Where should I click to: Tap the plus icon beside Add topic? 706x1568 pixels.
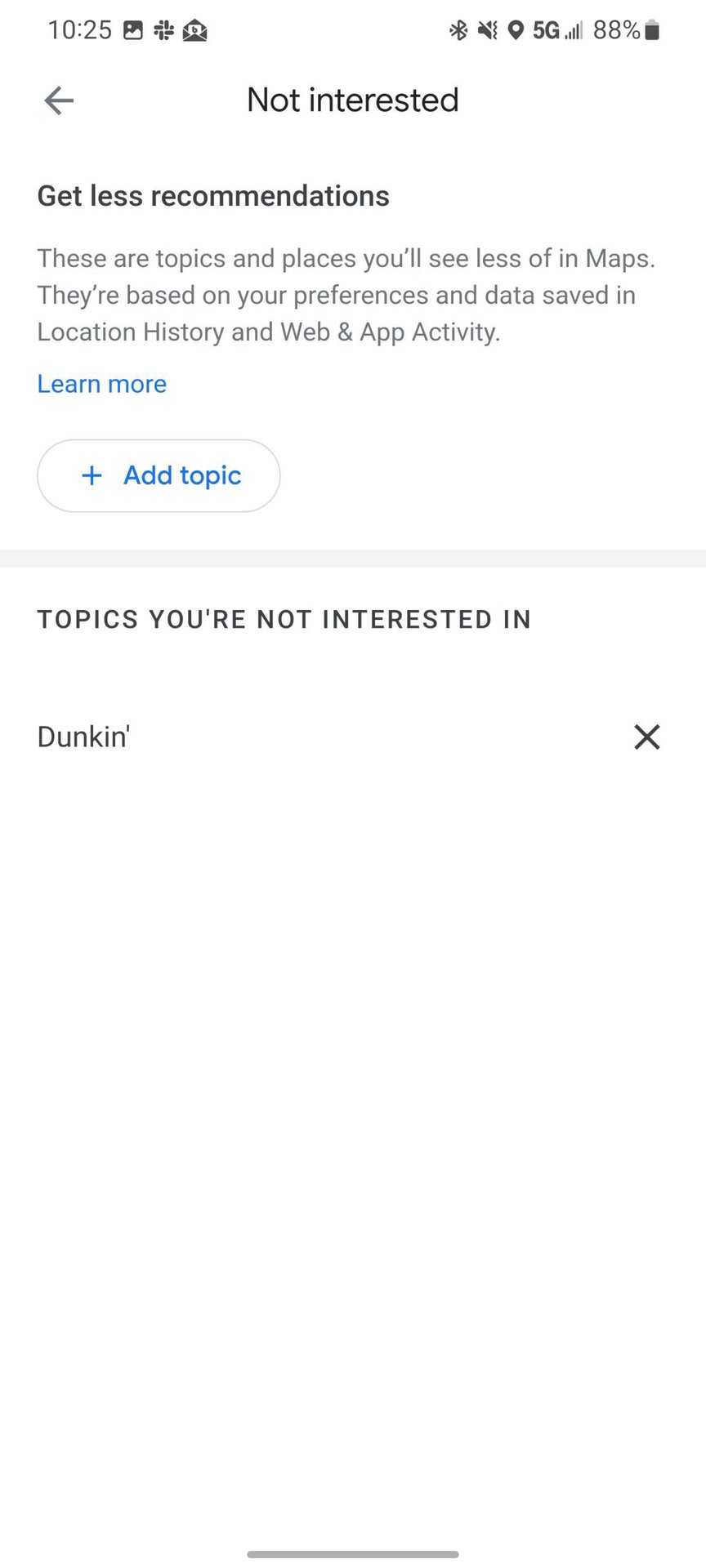tap(92, 475)
